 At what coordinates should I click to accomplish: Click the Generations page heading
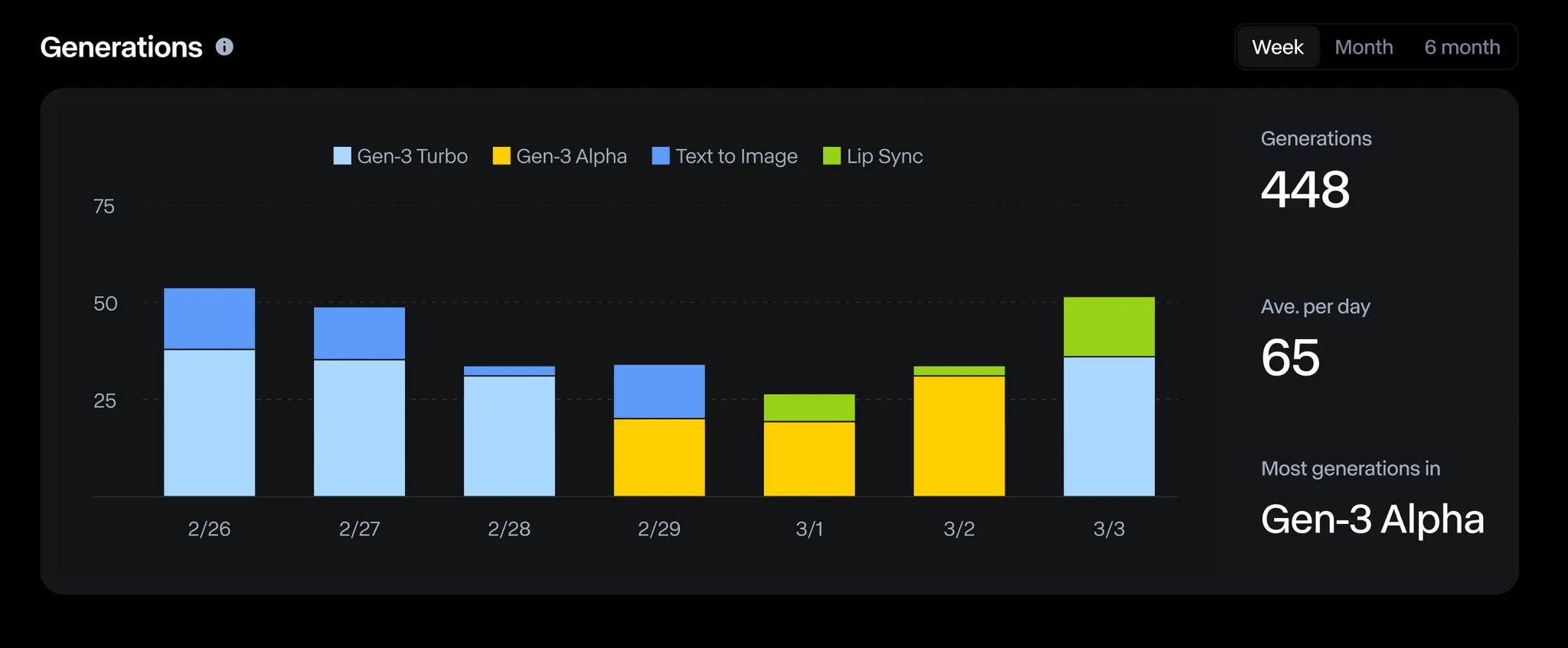point(121,47)
